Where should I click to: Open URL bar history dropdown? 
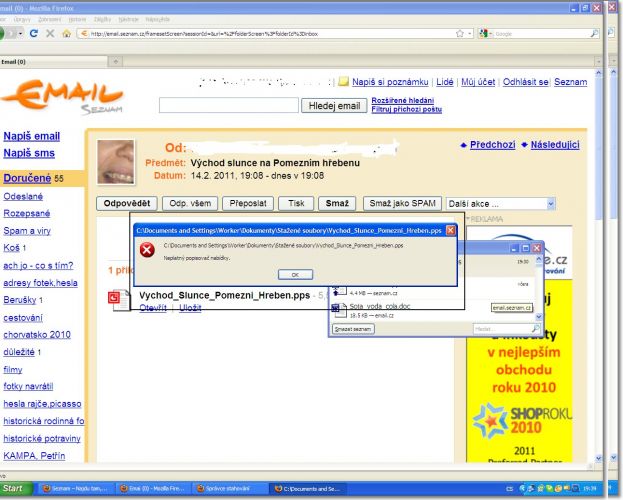coord(470,33)
